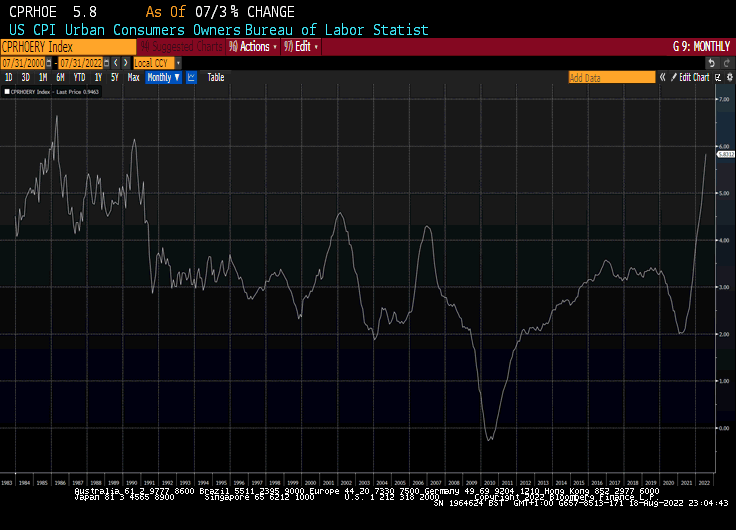
Task: Click the Edit Chart button
Action: point(693,77)
